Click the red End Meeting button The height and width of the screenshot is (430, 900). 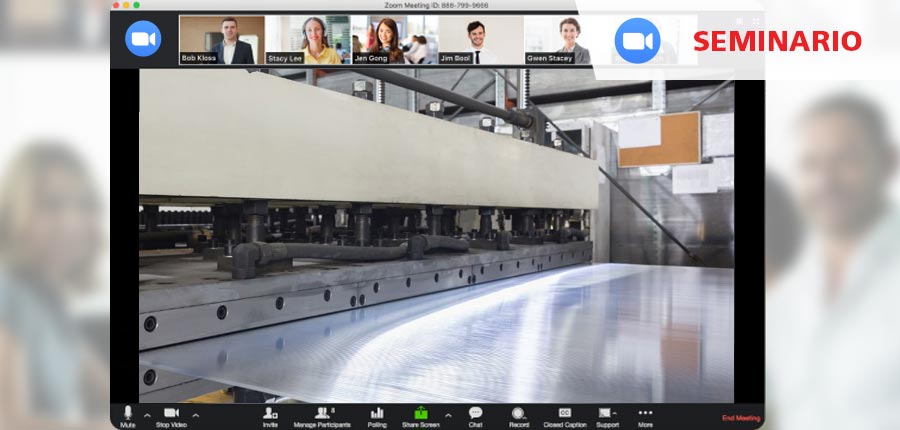(741, 418)
